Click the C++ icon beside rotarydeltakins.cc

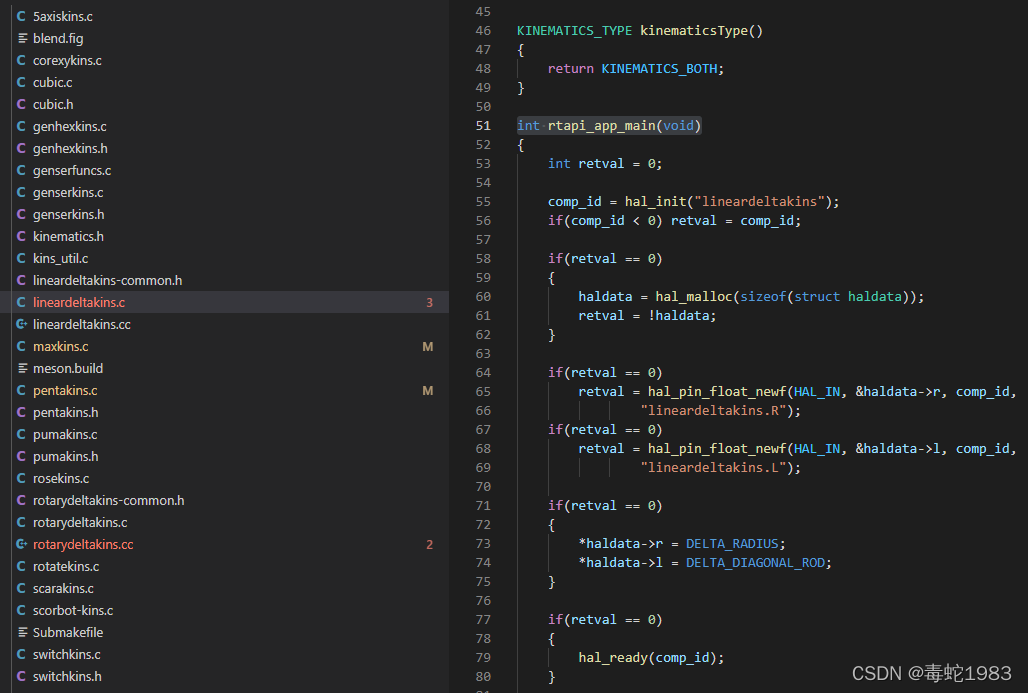(22, 544)
